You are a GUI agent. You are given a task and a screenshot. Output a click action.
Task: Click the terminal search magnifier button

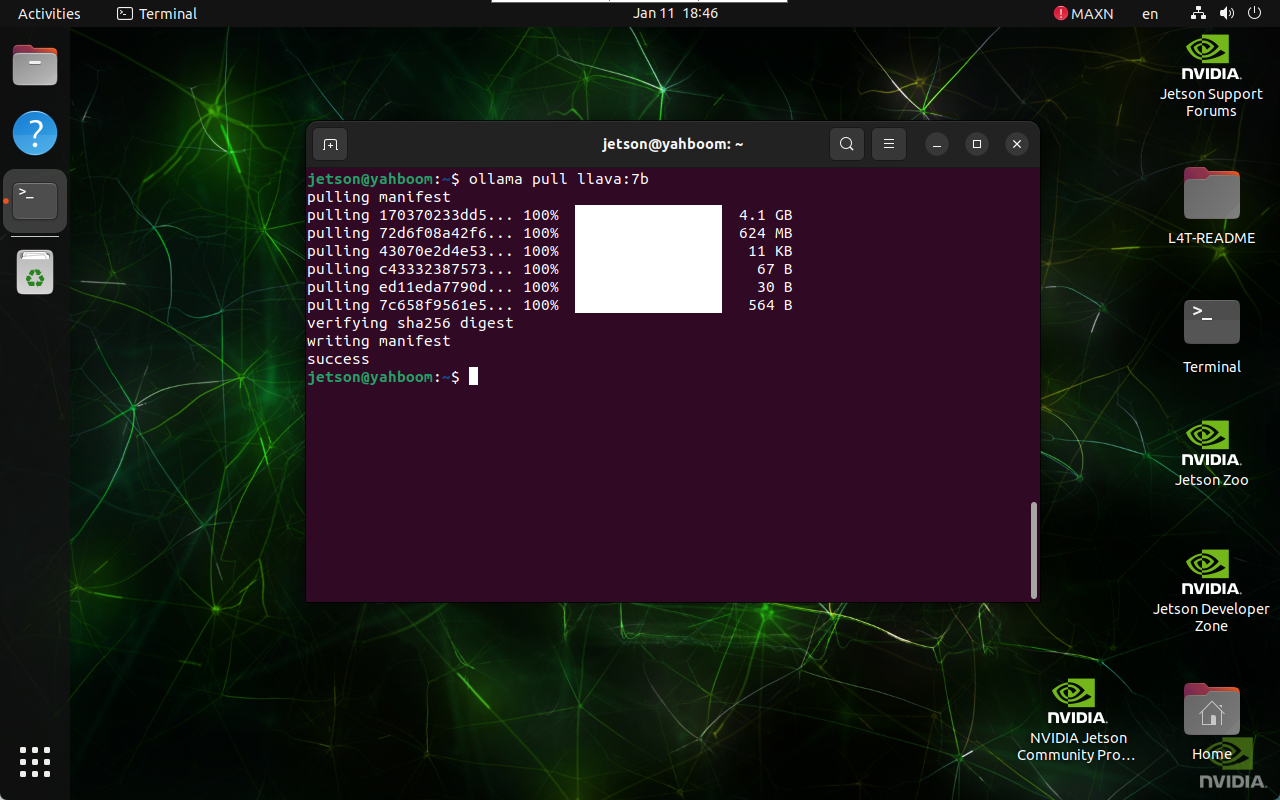pyautogui.click(x=846, y=144)
